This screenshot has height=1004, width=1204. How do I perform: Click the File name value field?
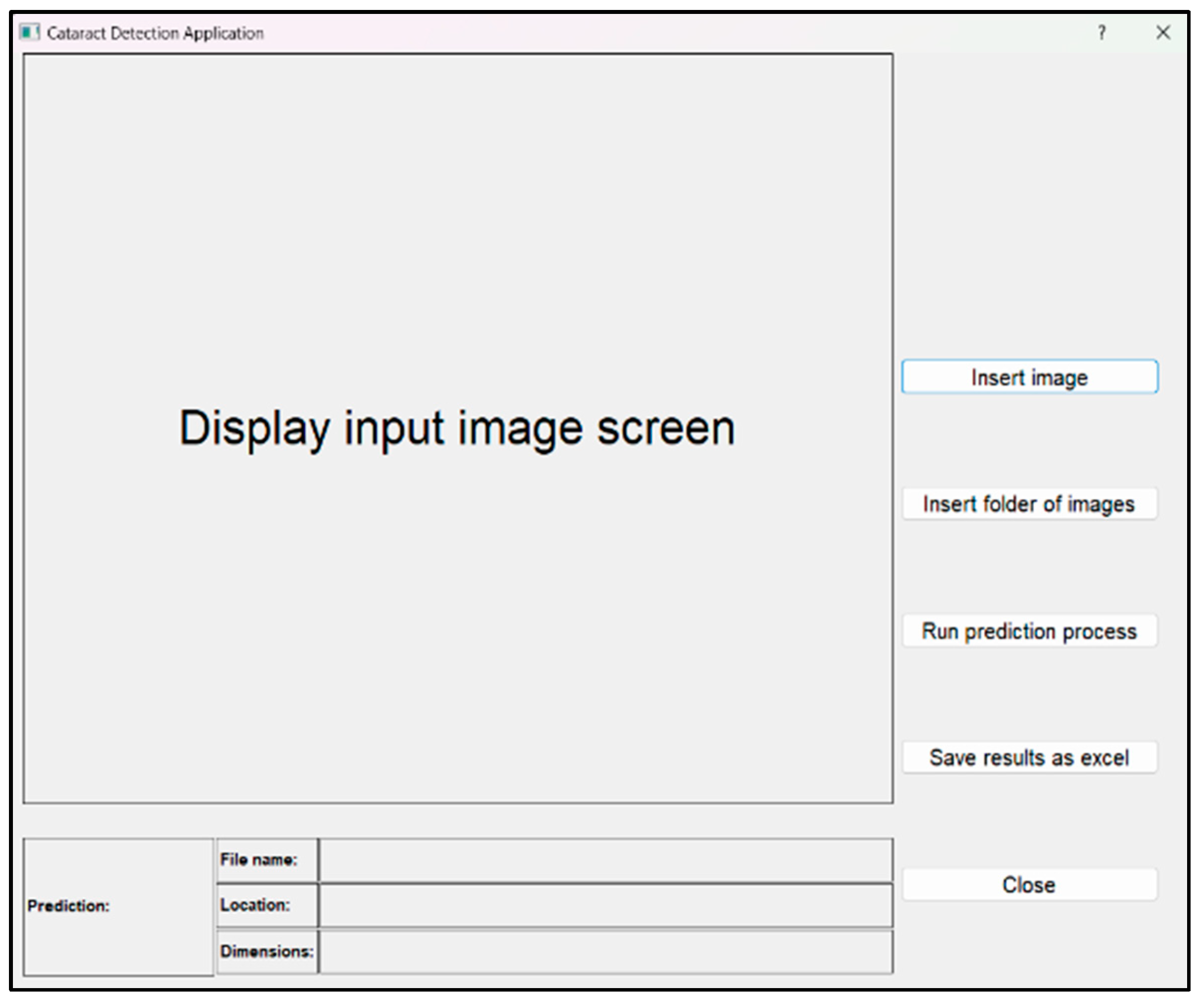(605, 860)
